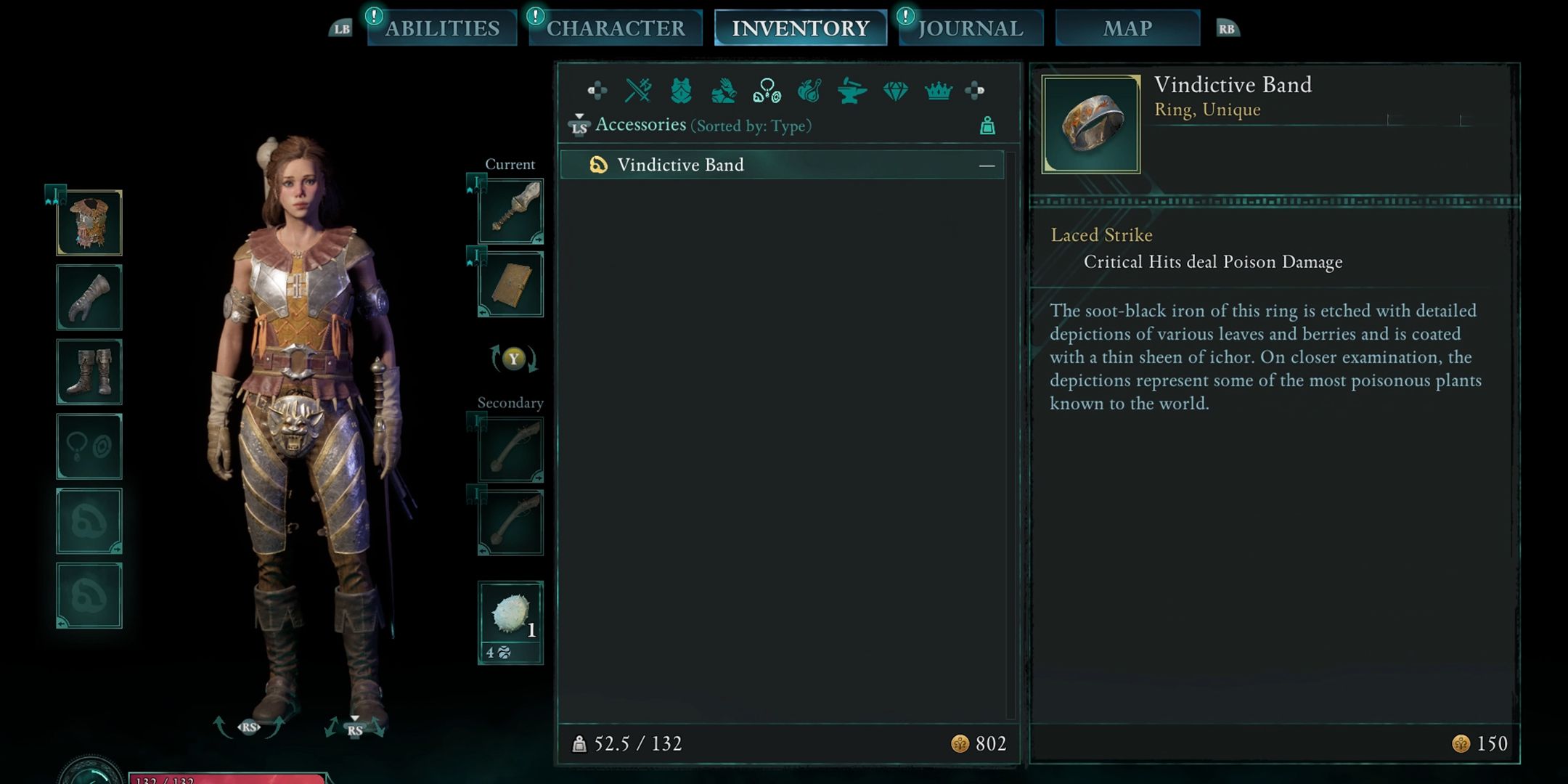Toggle weapon set swap with Y button
Viewport: 1568px width, 784px height.
click(x=513, y=359)
